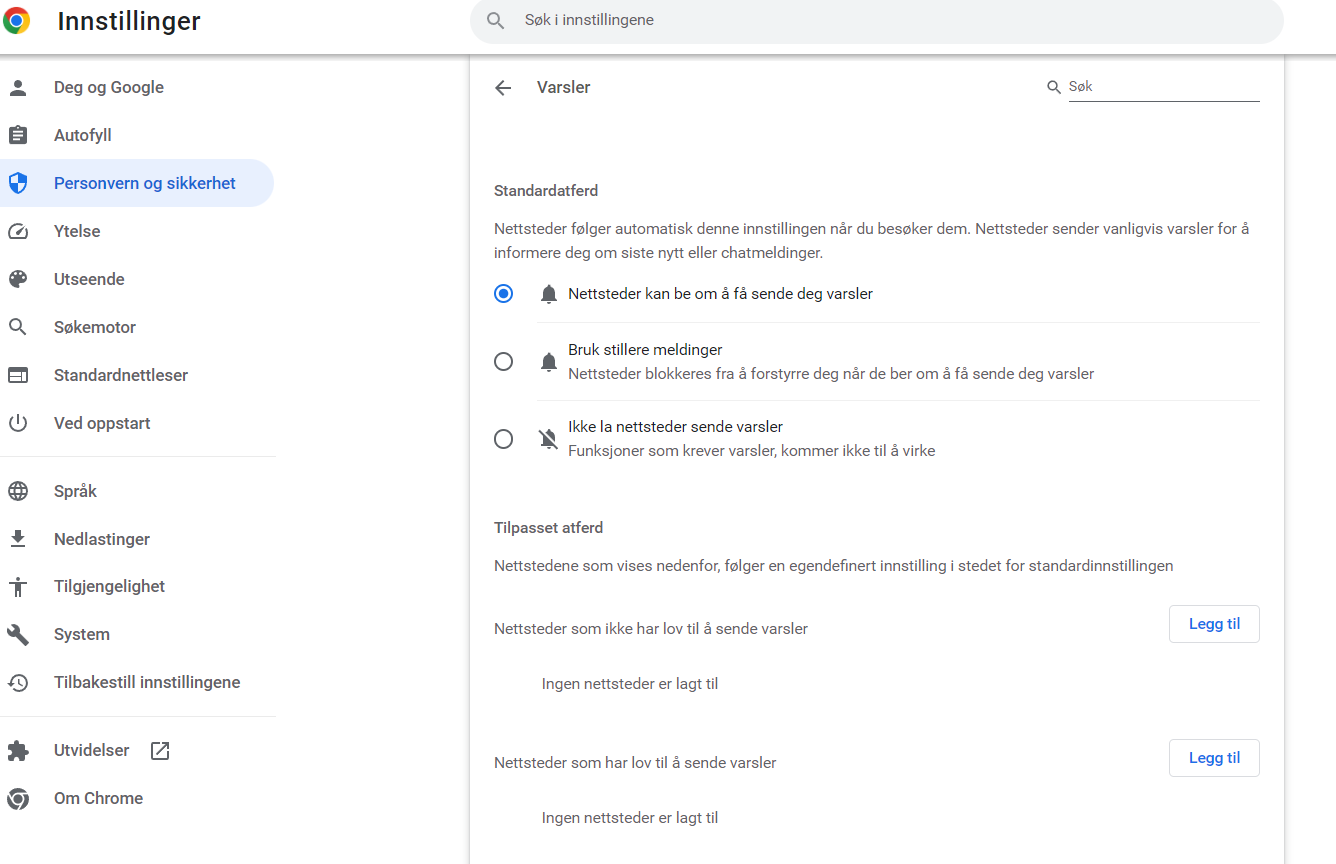Image resolution: width=1336 pixels, height=864 pixels.
Task: Open Tilbakestill innstillingene page
Action: click(x=147, y=682)
